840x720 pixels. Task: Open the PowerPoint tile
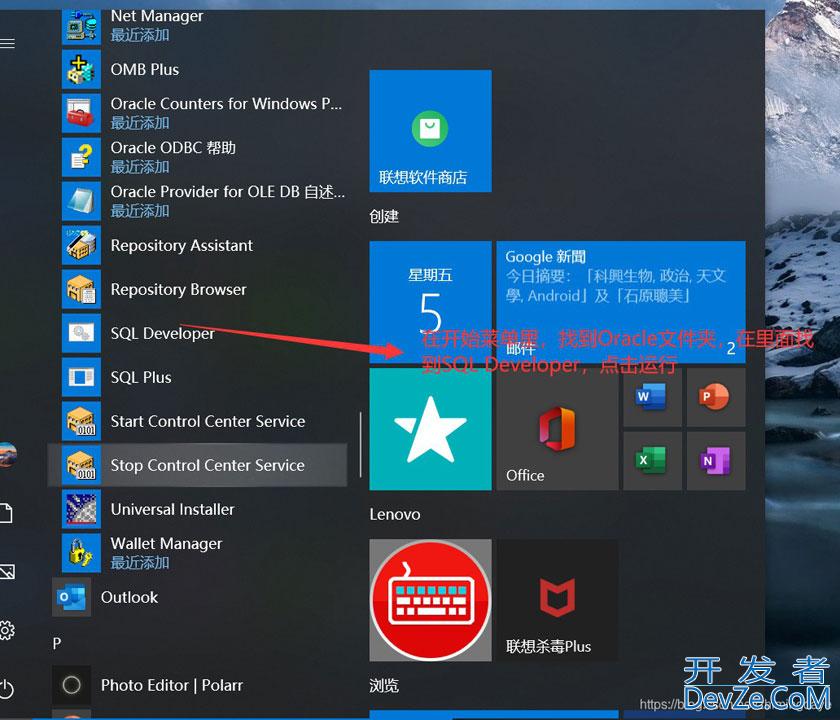[x=716, y=397]
